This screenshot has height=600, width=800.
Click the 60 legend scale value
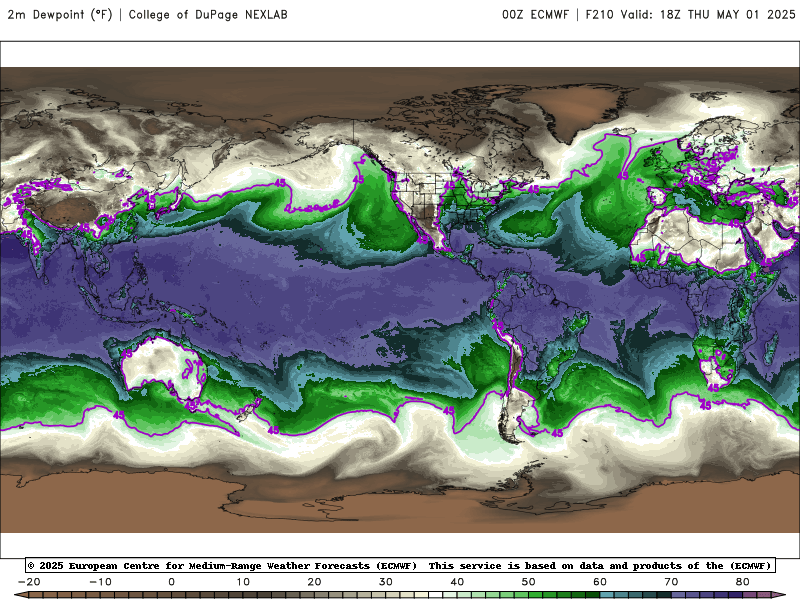600,582
